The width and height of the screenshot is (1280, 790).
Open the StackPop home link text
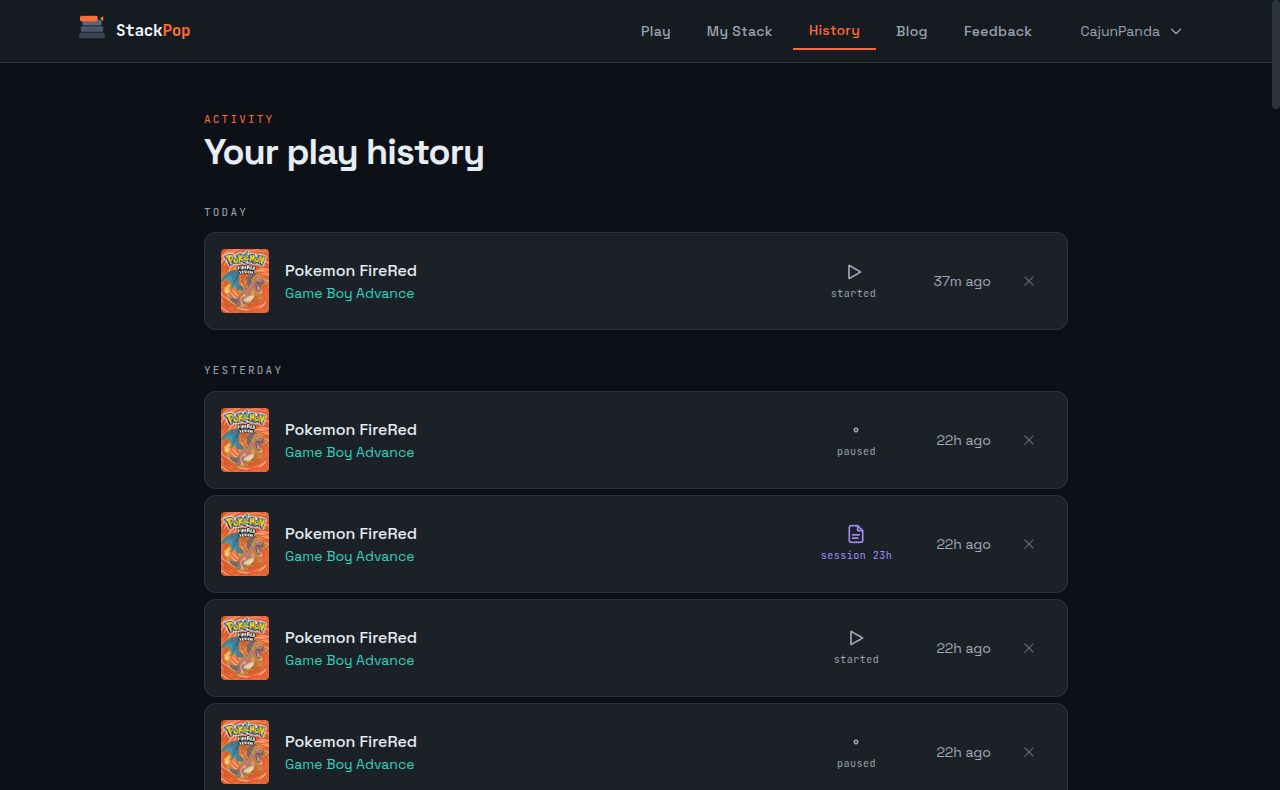[x=153, y=31]
